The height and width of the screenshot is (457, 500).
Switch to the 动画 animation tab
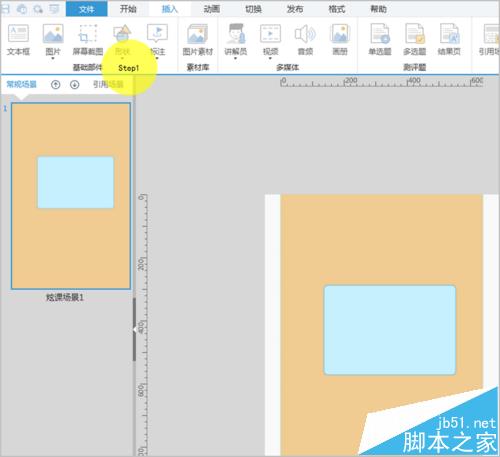tap(212, 9)
